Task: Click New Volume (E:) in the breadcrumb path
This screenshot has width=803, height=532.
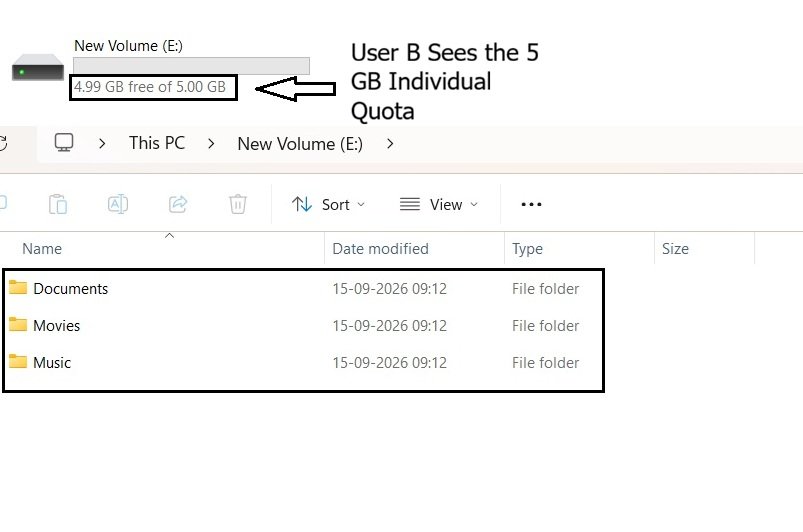Action: (x=300, y=144)
